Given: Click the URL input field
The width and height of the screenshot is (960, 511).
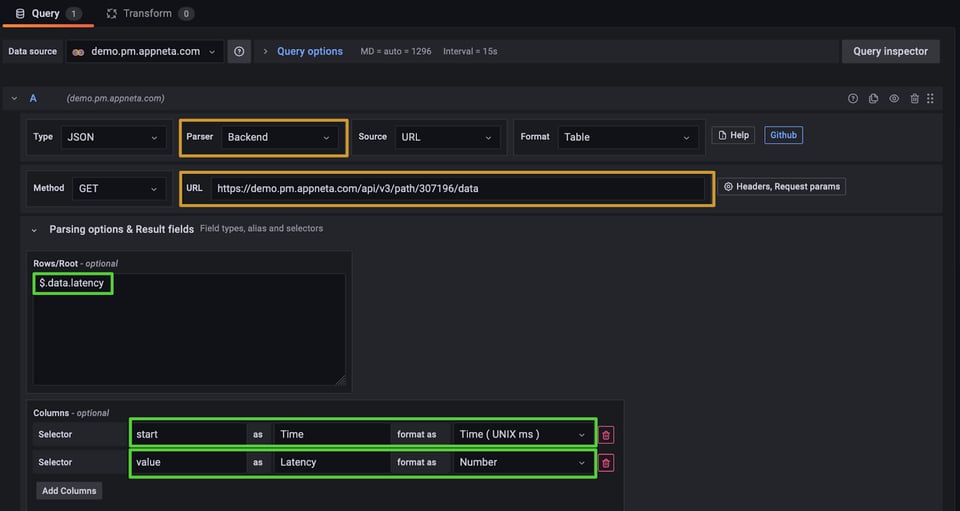Looking at the screenshot, I should [x=457, y=188].
